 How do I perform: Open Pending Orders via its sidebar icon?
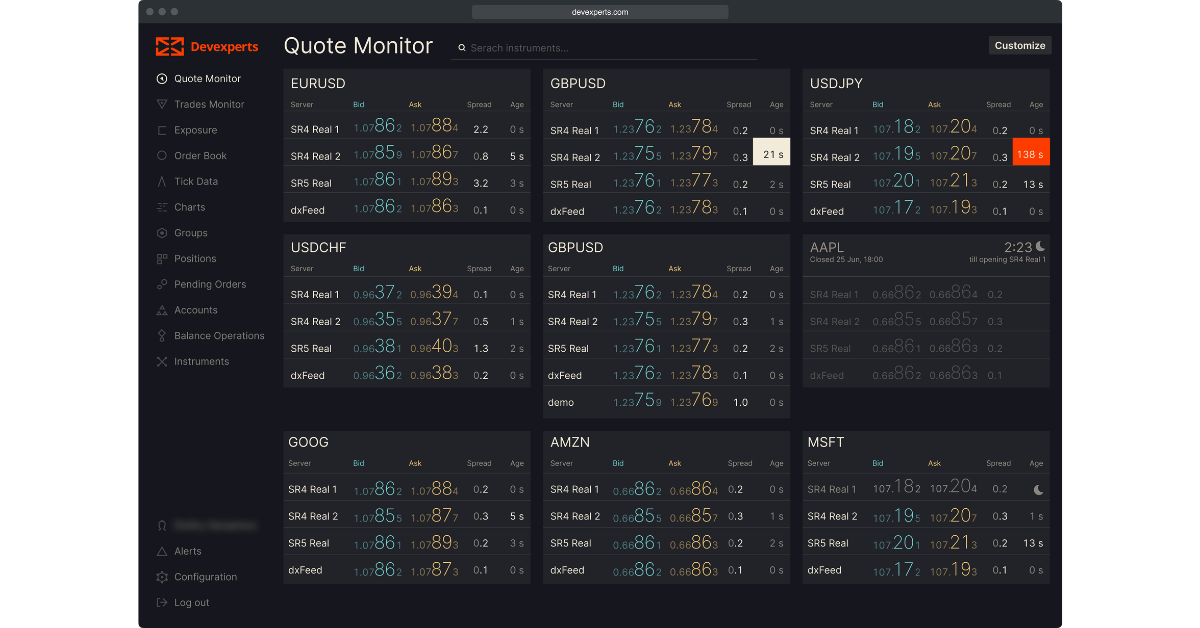162,284
